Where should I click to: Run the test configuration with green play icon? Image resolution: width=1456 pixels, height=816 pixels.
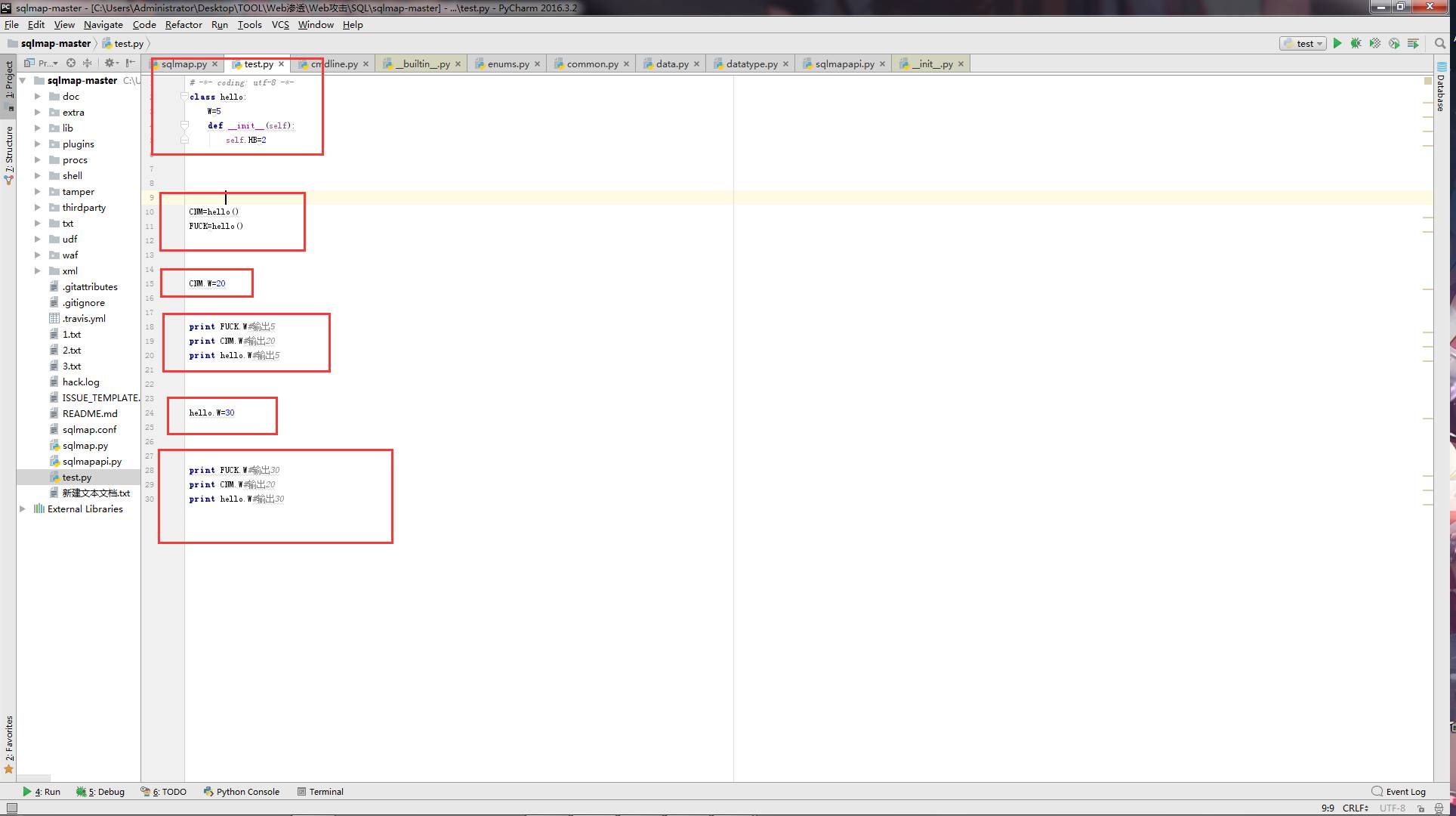click(1337, 44)
